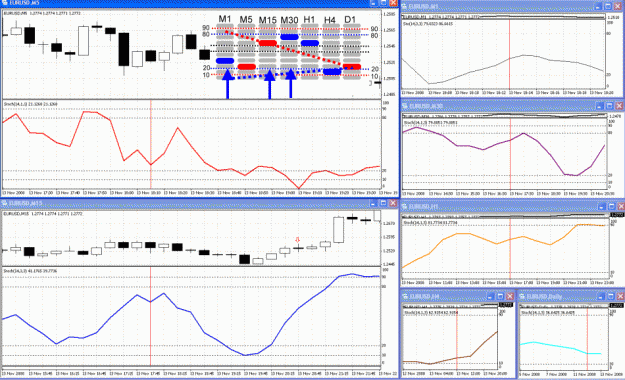Minimize the EURUSD,M15 chart window
The height and width of the screenshot is (380, 625).
point(373,203)
